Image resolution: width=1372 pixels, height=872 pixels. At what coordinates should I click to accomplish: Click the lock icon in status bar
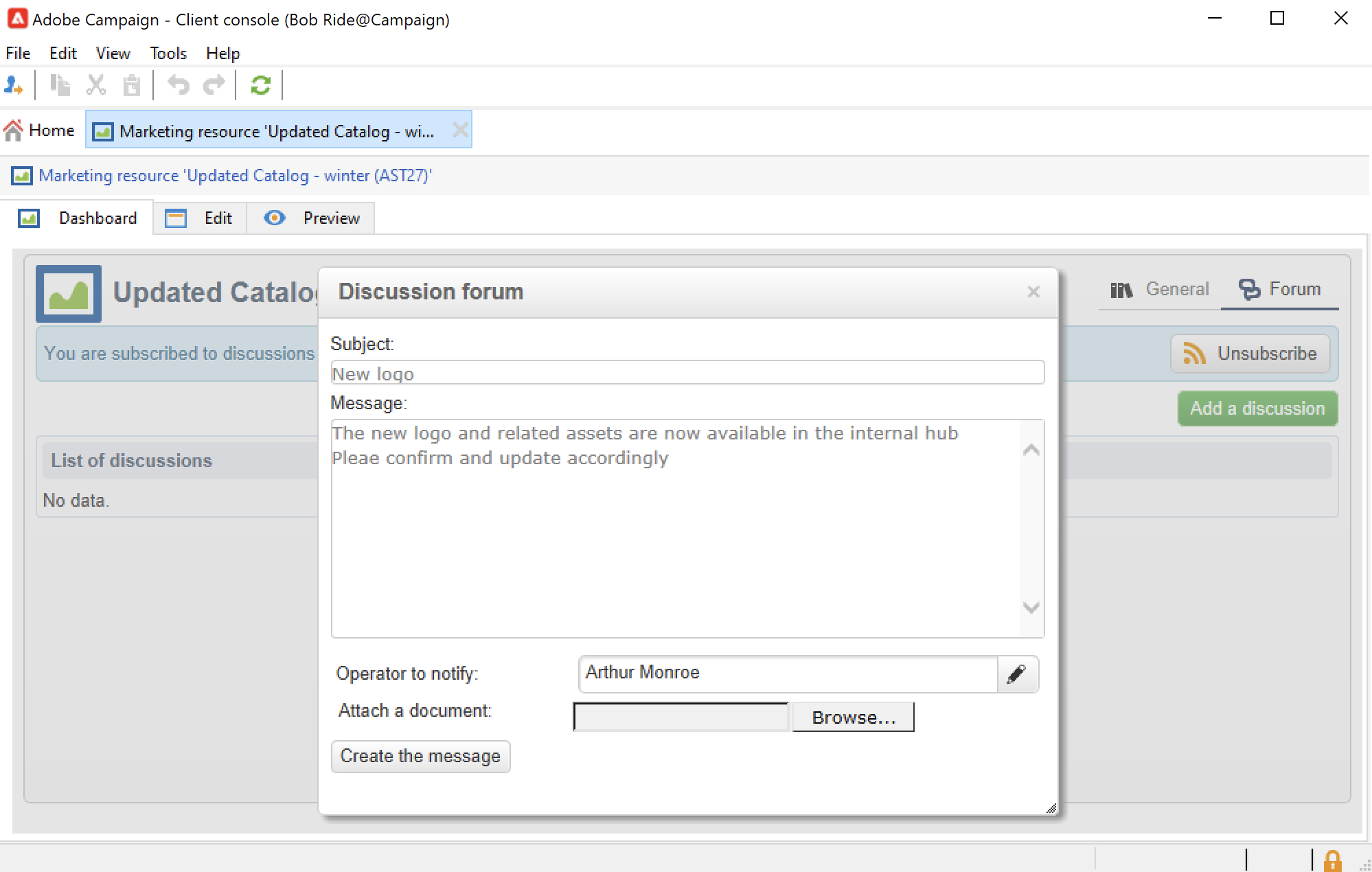1332,860
